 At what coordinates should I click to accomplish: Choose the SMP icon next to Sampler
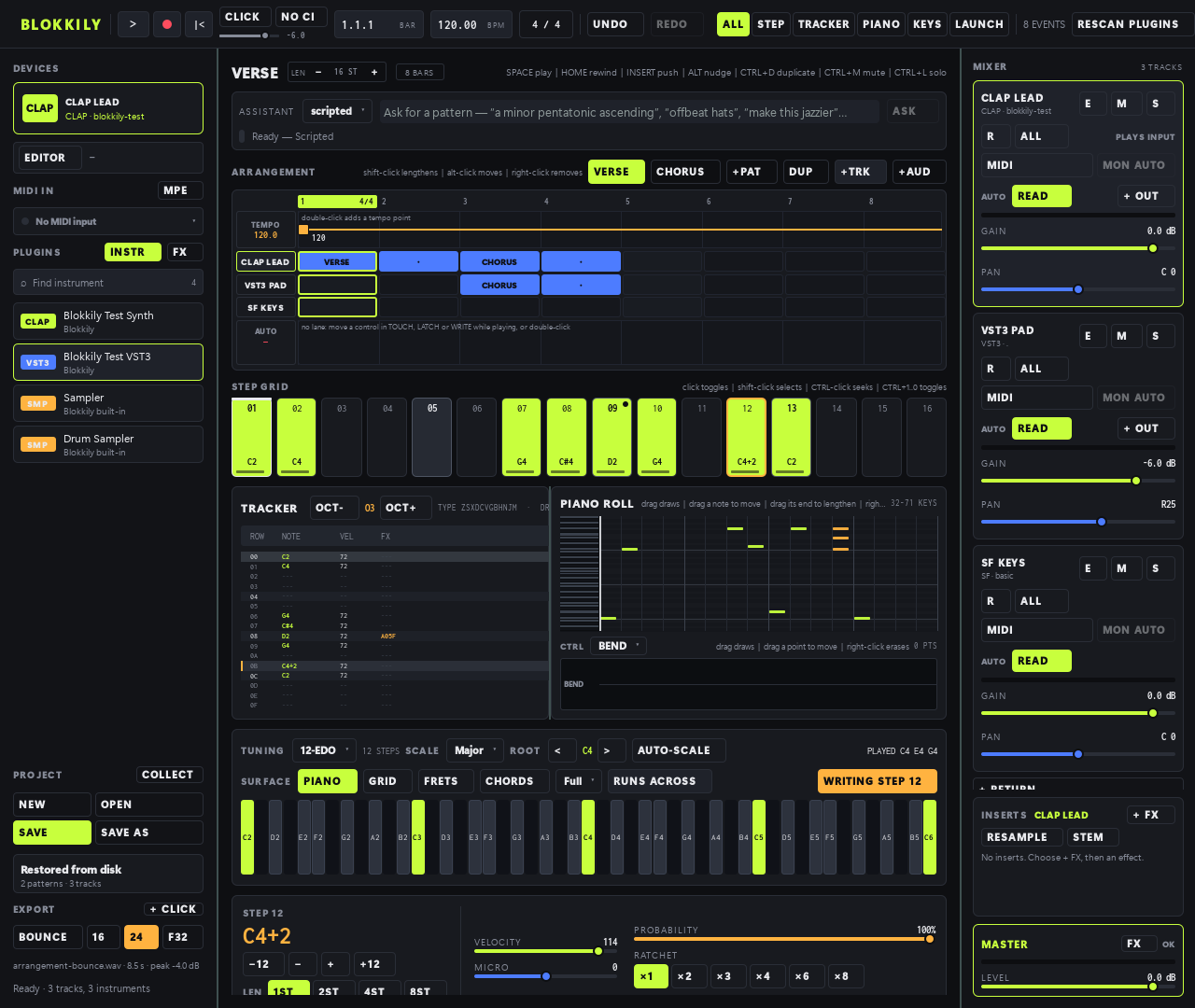click(x=37, y=403)
